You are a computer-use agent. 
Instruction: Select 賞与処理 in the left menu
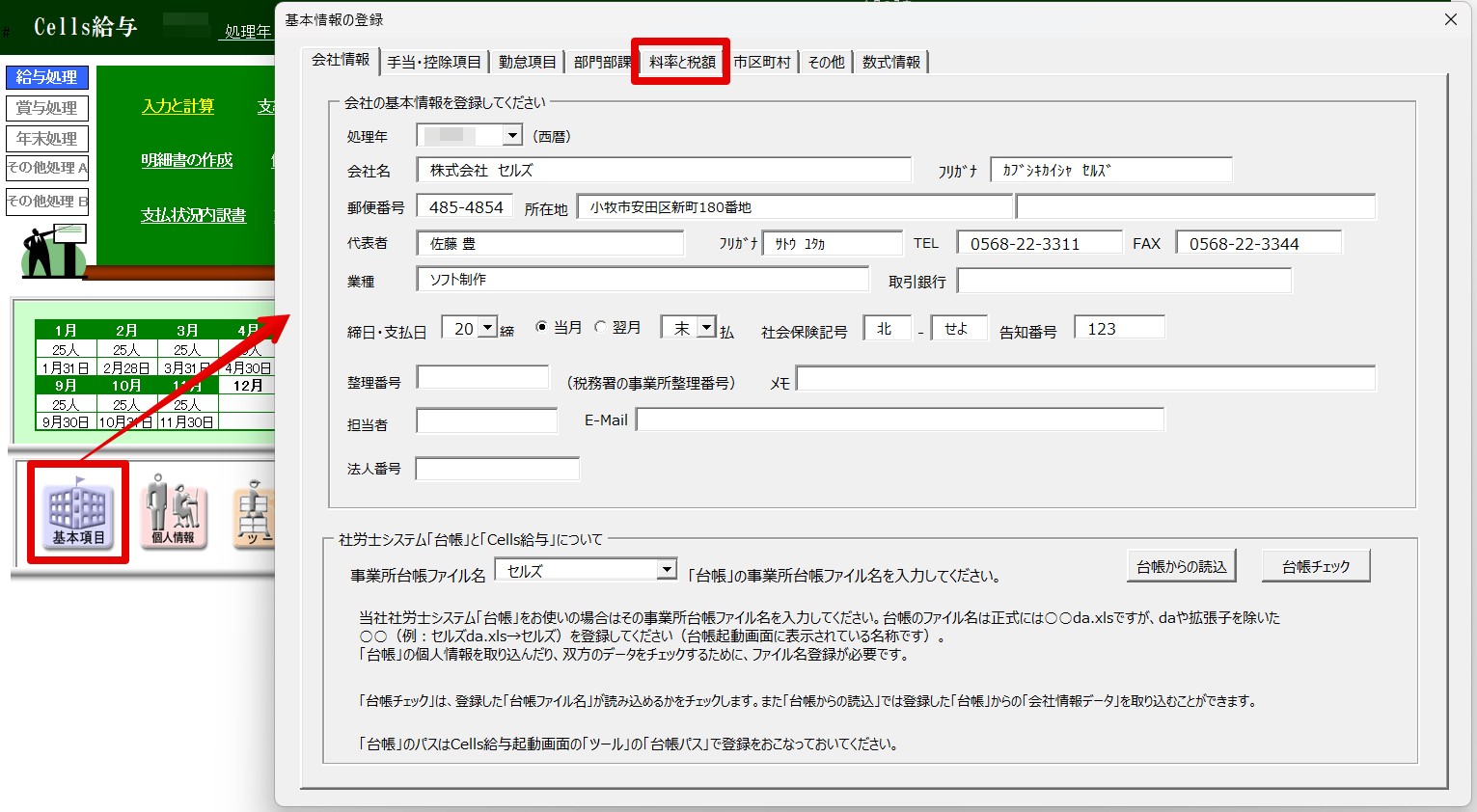pyautogui.click(x=47, y=108)
